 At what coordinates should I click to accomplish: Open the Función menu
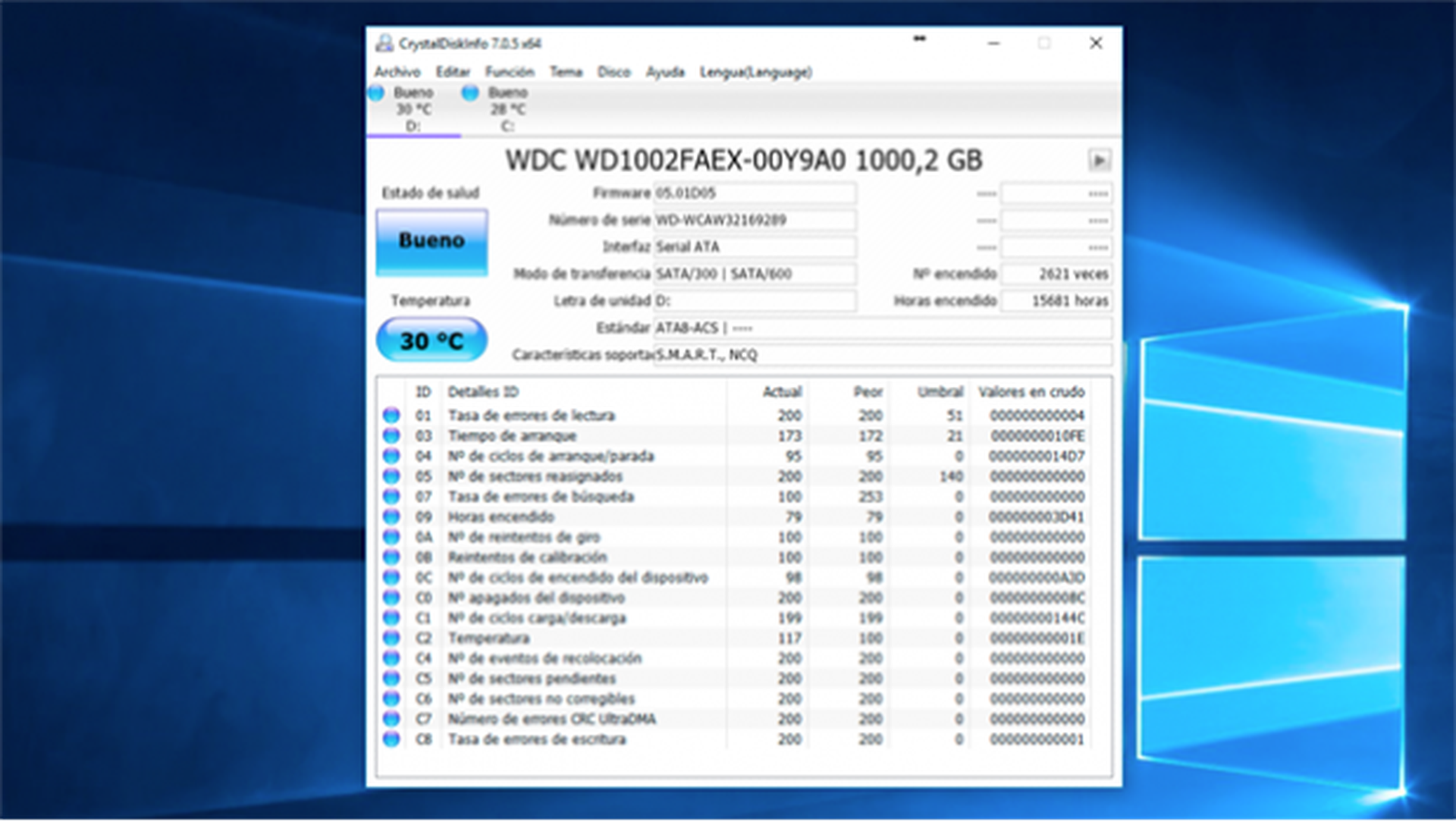[x=510, y=72]
